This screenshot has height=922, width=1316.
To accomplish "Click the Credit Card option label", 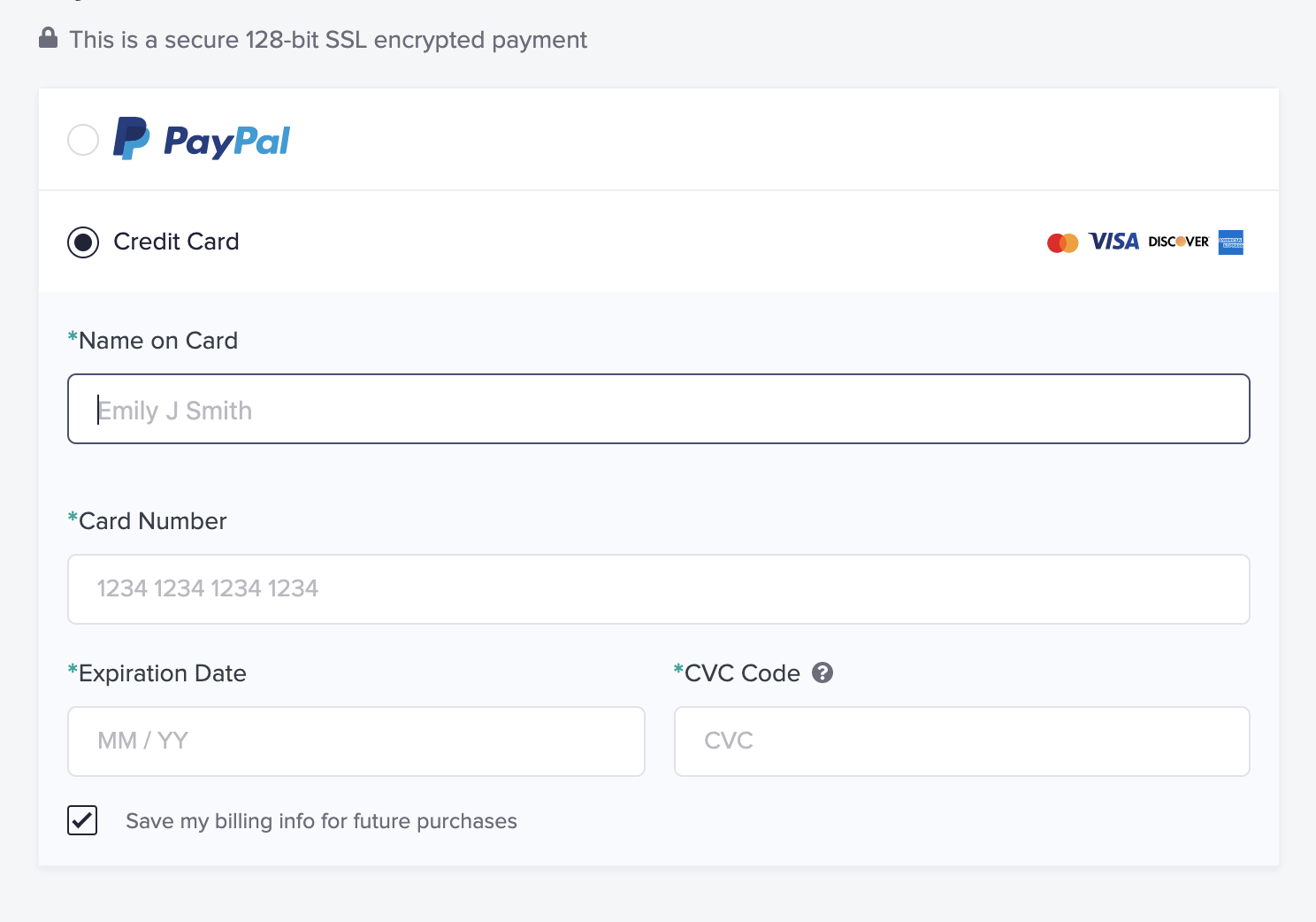I will click(177, 242).
